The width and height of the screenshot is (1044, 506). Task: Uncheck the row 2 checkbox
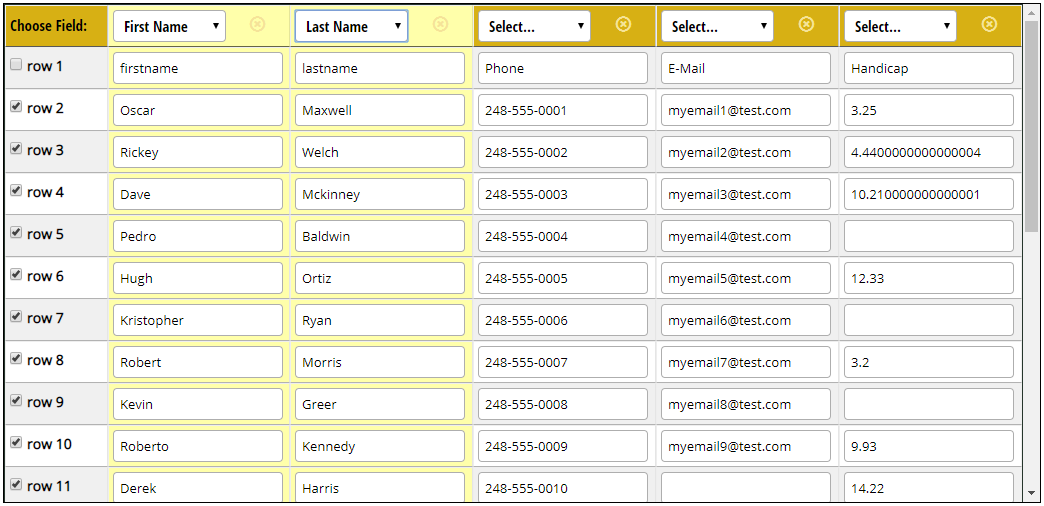click(x=16, y=107)
